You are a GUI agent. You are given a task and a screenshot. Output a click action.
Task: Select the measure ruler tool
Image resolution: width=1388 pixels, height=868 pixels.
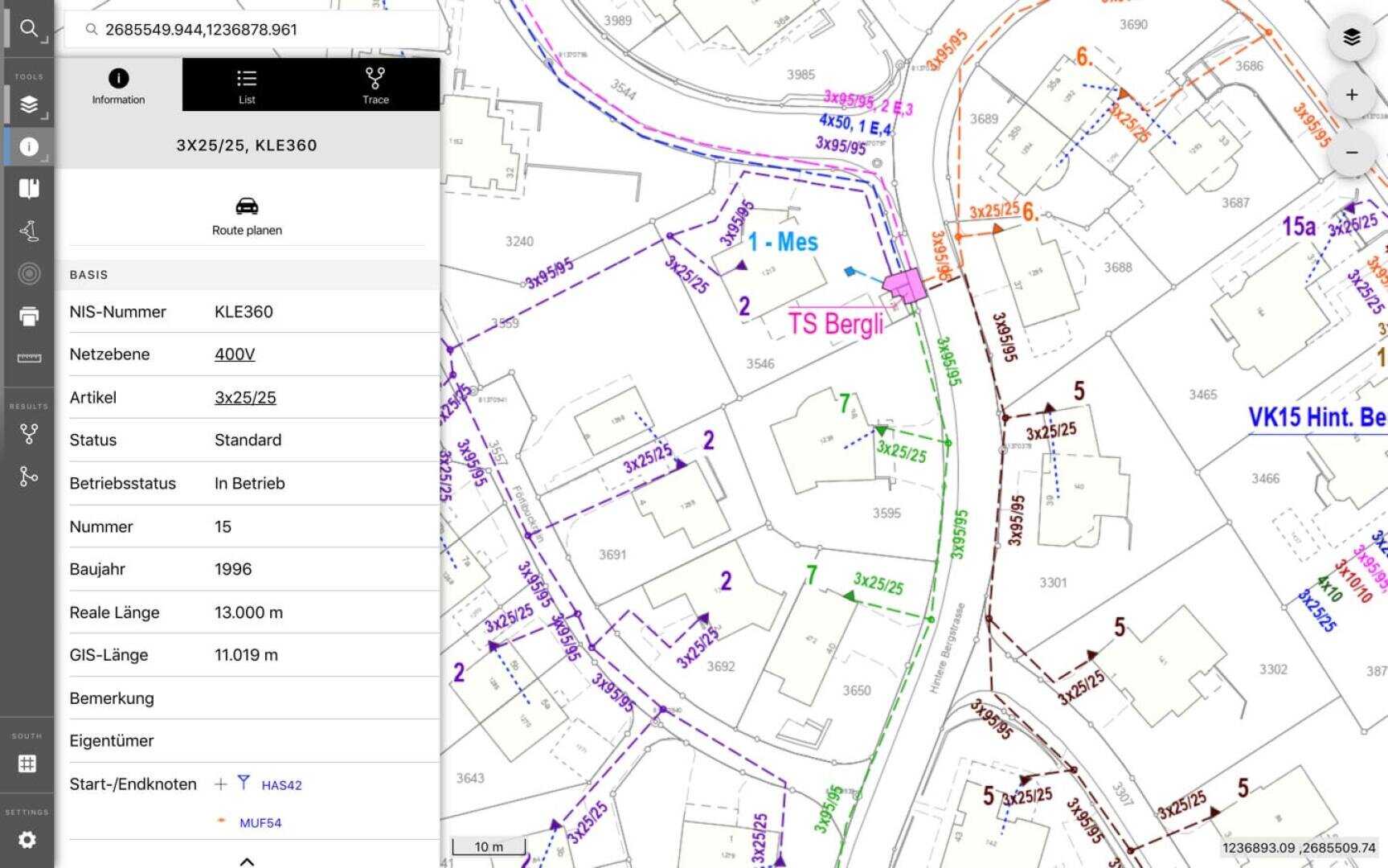click(x=29, y=358)
